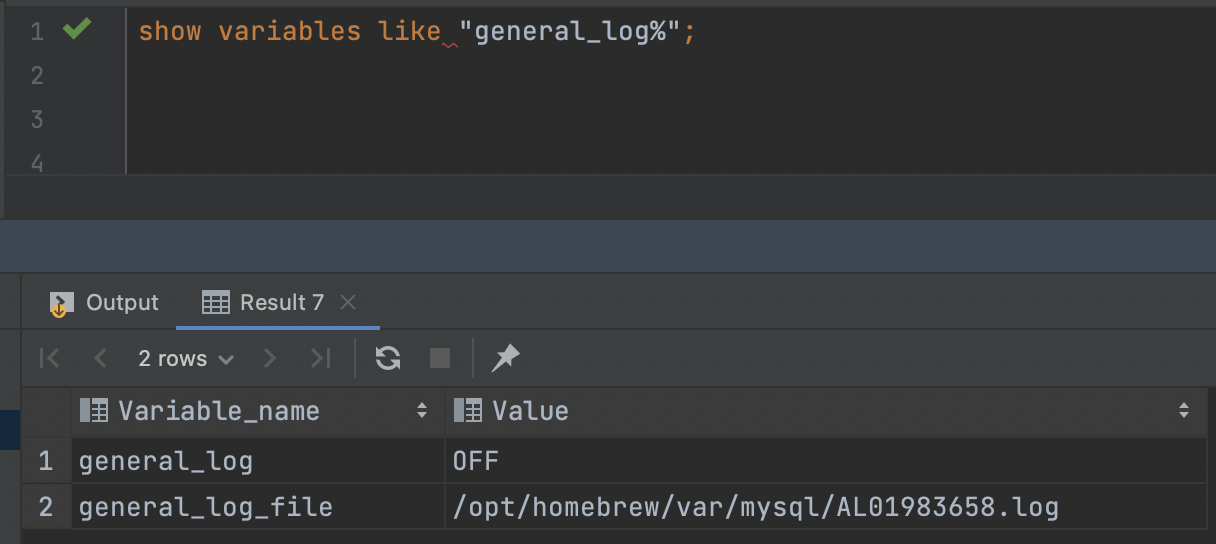Open the 2 rows page size dropdown
This screenshot has width=1216, height=544.
186,358
